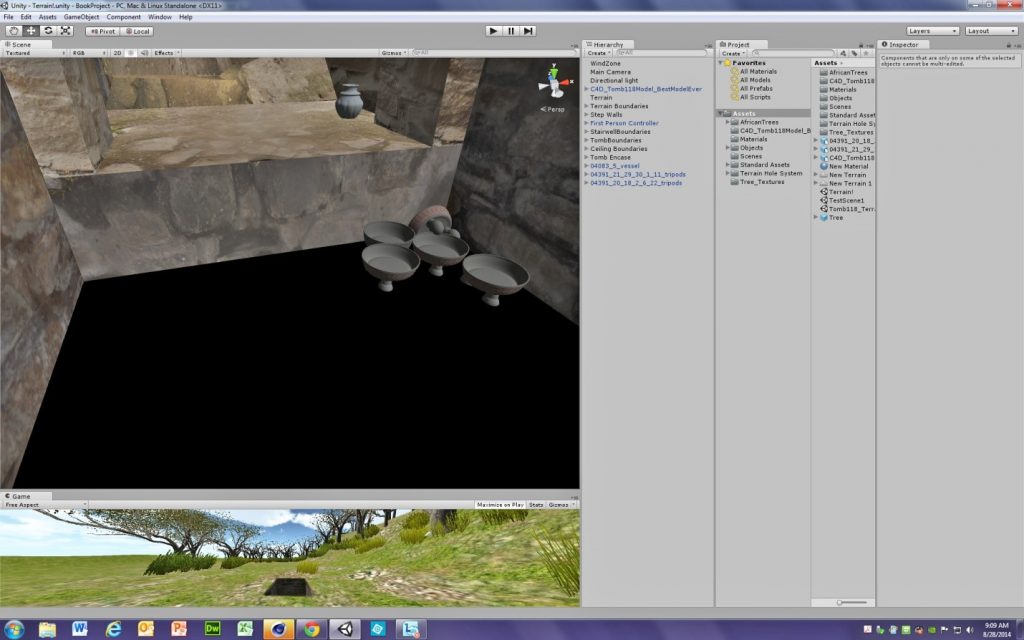Viewport: 1024px width, 640px height.
Task: Open the Layers dropdown
Action: coord(932,31)
